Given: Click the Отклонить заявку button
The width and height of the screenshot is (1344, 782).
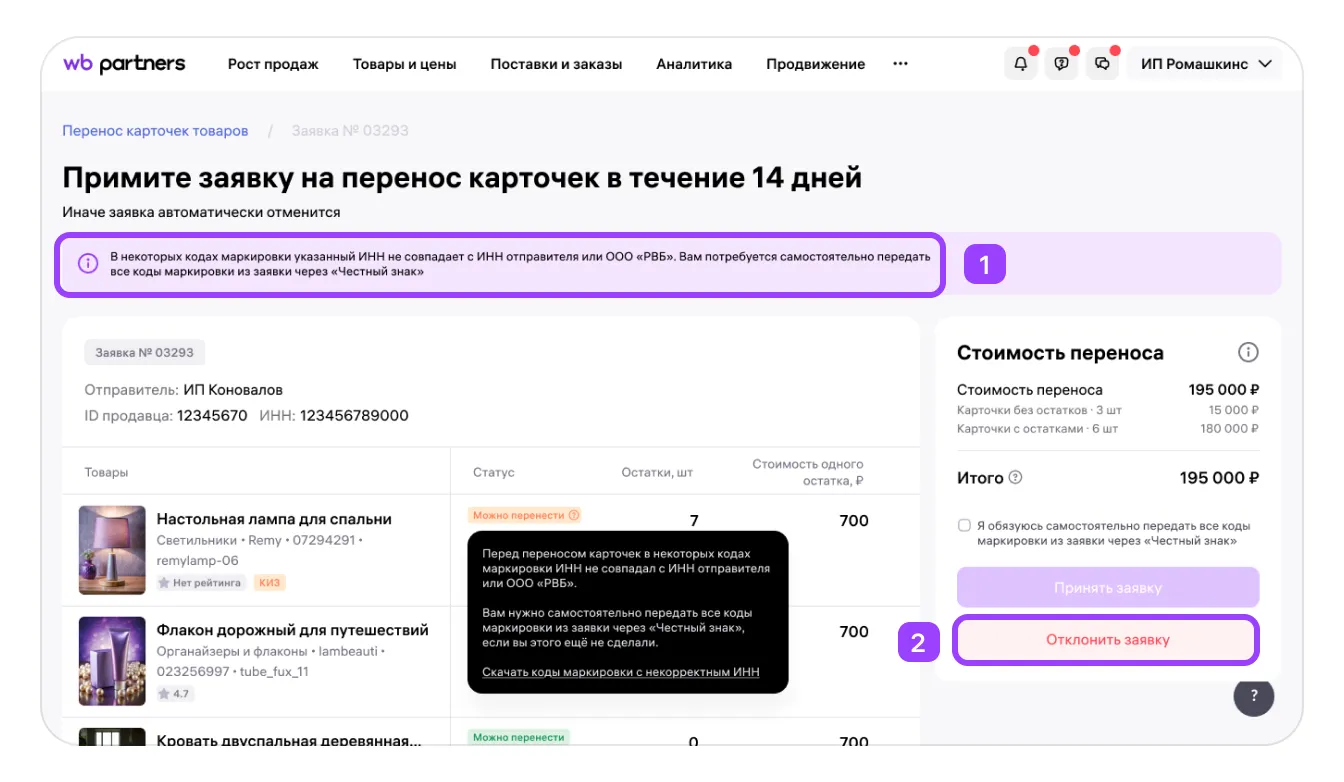Looking at the screenshot, I should [1108, 640].
